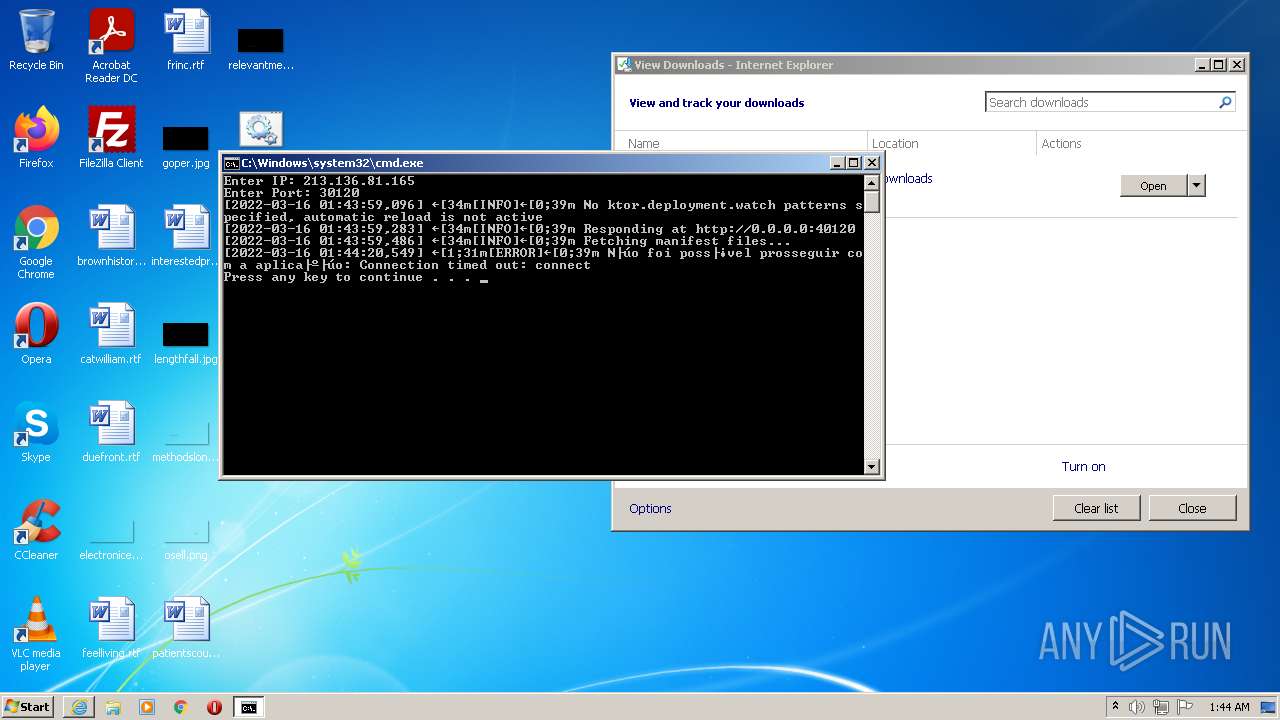Launch Google Chrome desktop shortcut
The height and width of the screenshot is (720, 1280).
36,242
